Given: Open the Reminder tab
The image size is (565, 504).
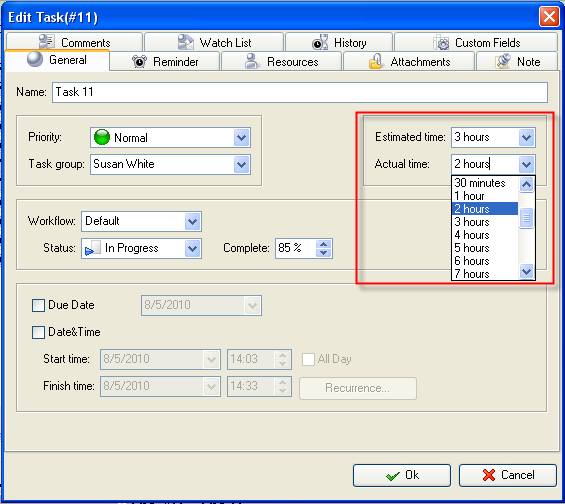Looking at the screenshot, I should coord(165,61).
